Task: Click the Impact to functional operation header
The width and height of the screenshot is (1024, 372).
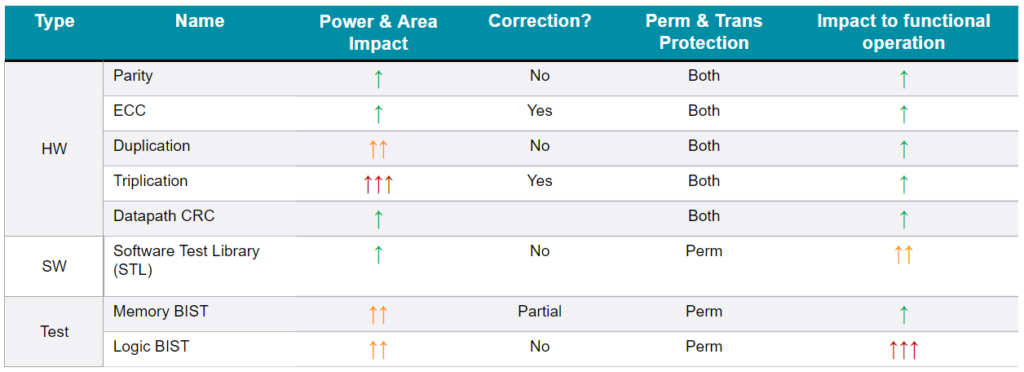Action: coord(903,32)
